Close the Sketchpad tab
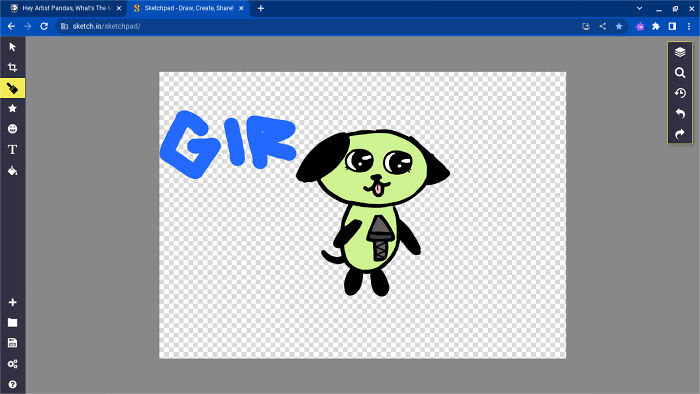700x394 pixels. 241,8
